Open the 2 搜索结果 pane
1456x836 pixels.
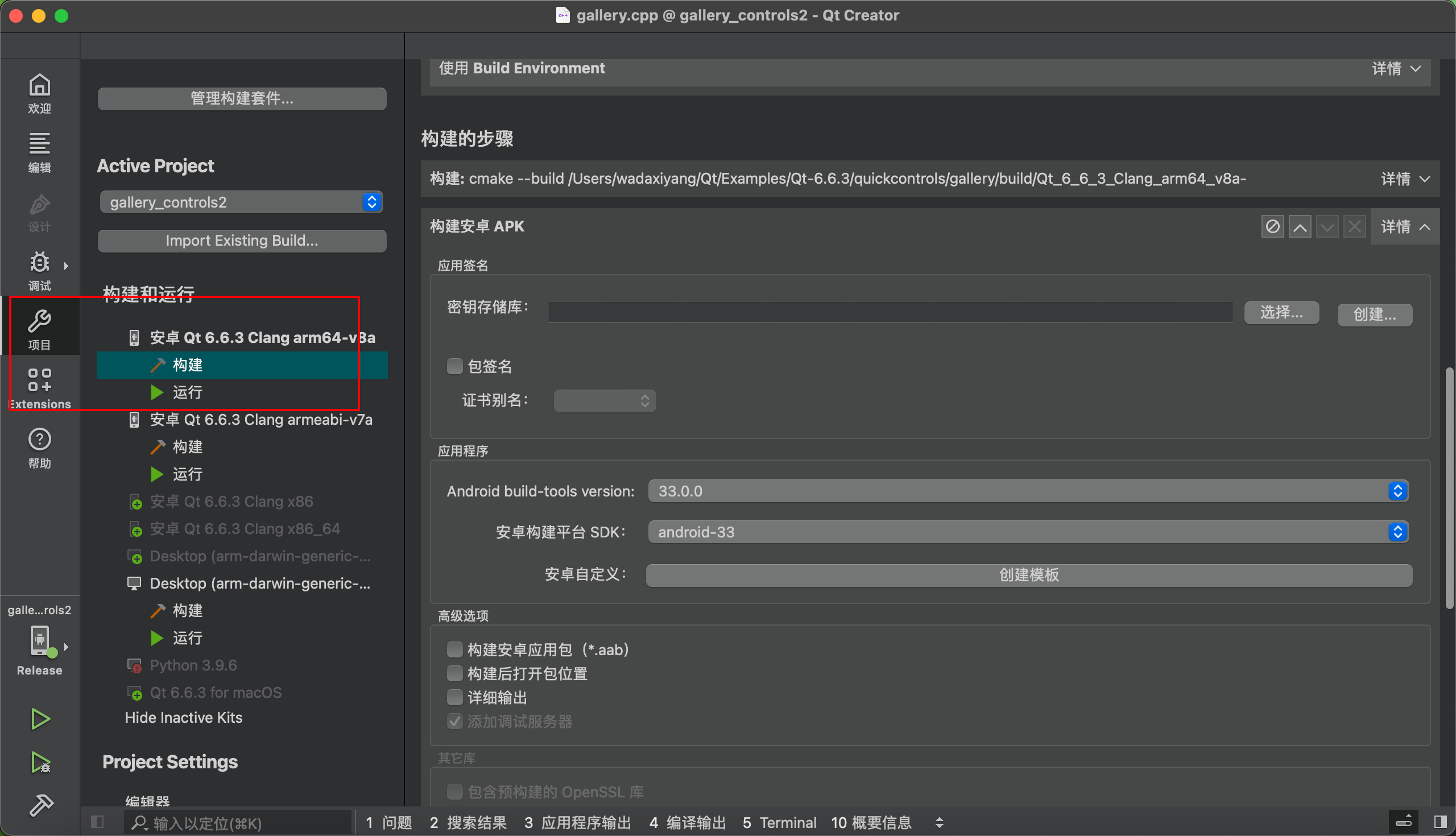pos(468,822)
